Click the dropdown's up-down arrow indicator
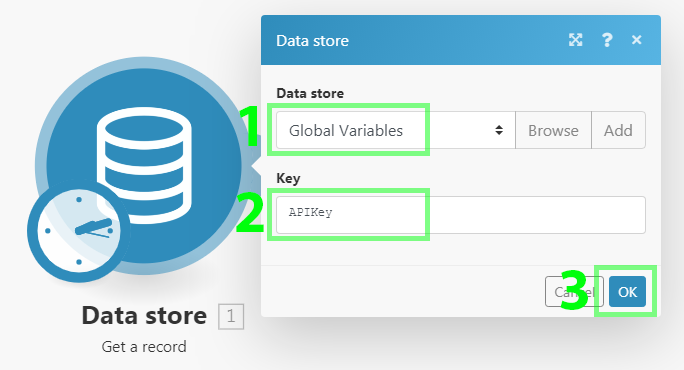The width and height of the screenshot is (684, 370). pyautogui.click(x=499, y=130)
